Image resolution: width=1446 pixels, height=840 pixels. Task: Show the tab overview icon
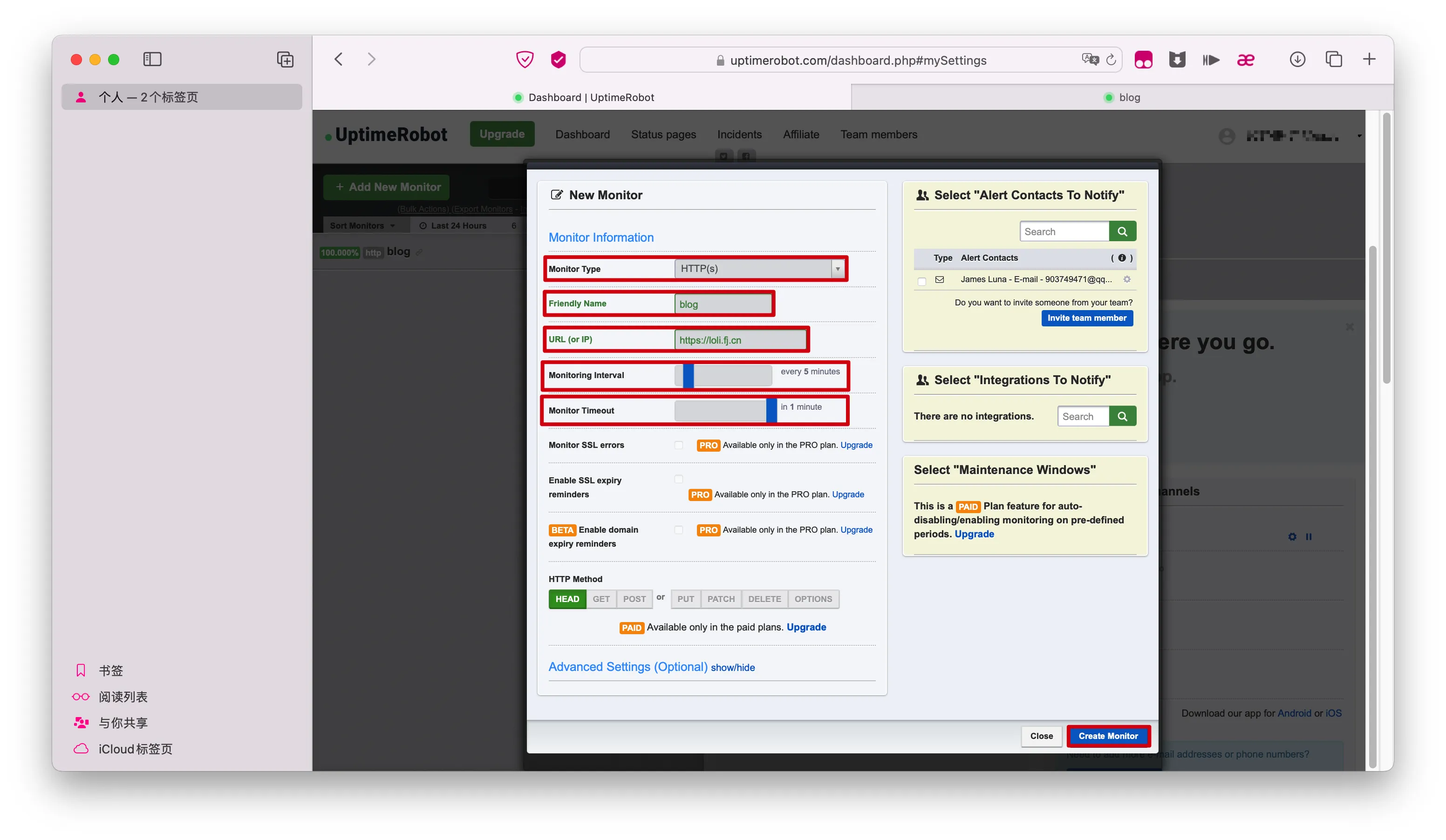[1334, 59]
